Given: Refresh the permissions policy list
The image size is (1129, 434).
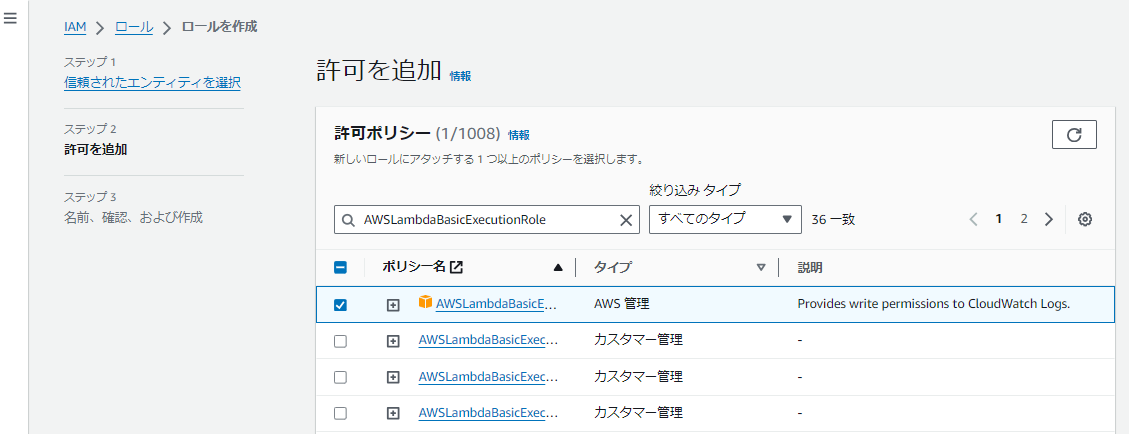Looking at the screenshot, I should pos(1074,135).
